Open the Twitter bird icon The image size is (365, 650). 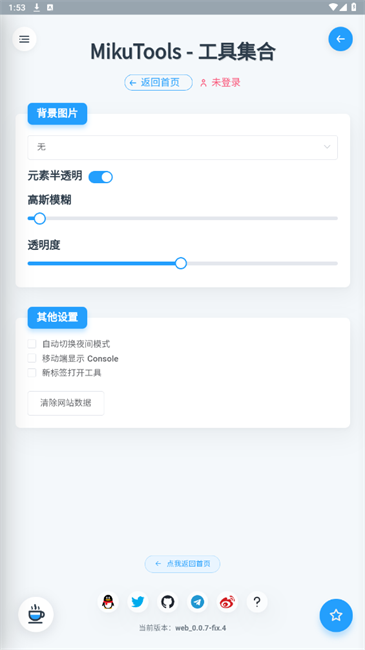(x=138, y=601)
